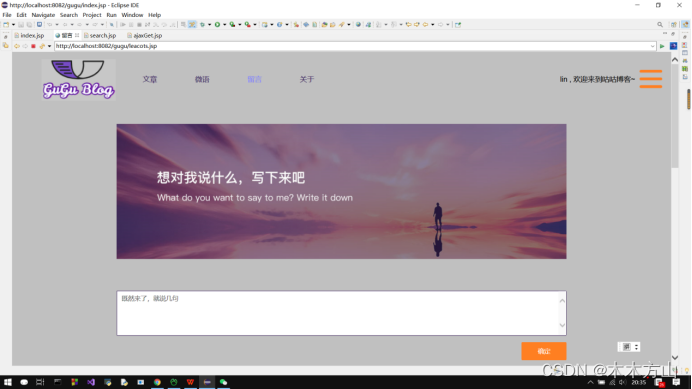
Task: Open the 微语 navigation link
Action: (x=202, y=79)
